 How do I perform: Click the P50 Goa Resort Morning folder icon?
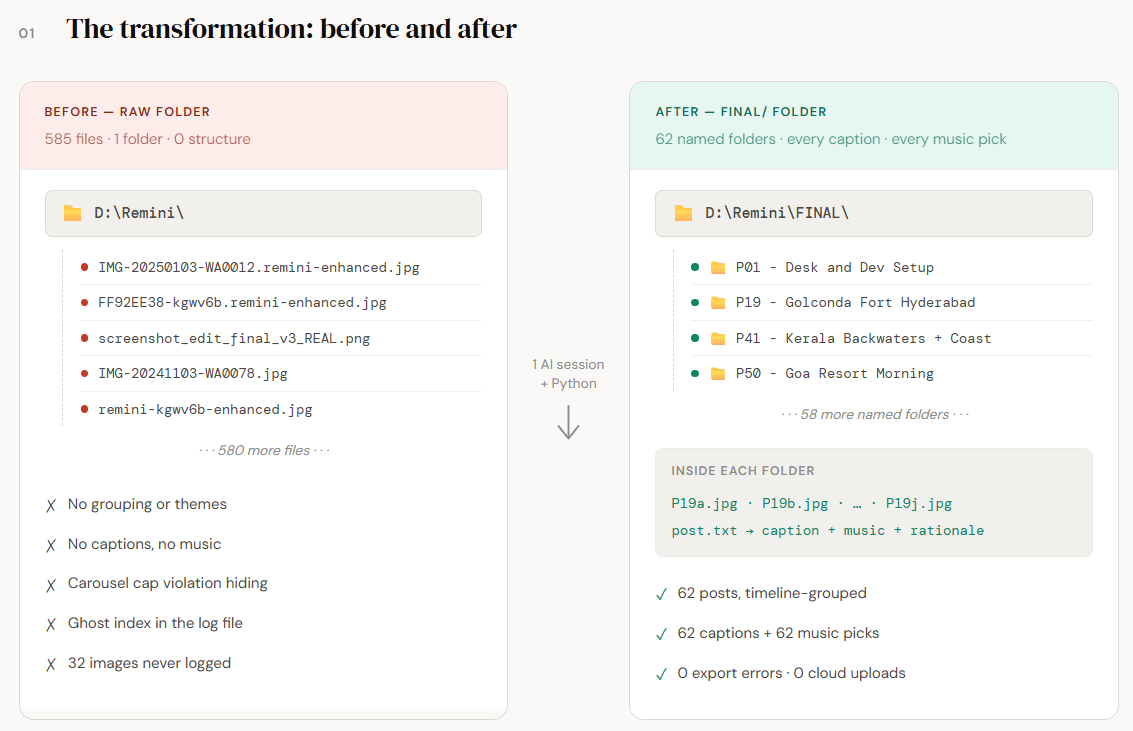(x=718, y=373)
